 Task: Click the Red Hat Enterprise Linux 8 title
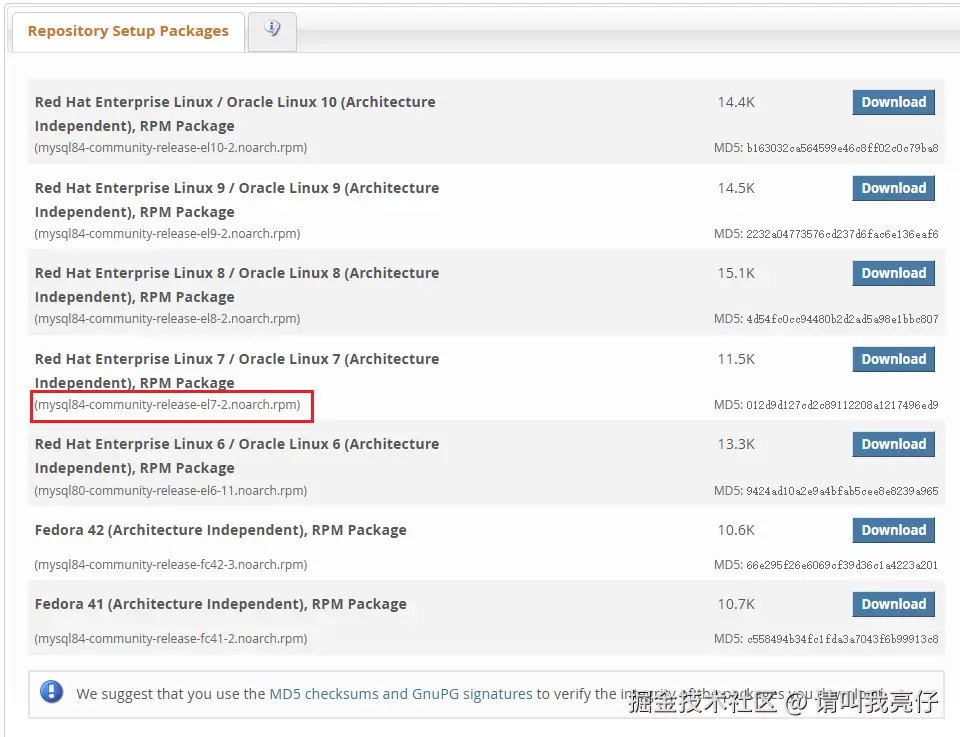pos(237,285)
